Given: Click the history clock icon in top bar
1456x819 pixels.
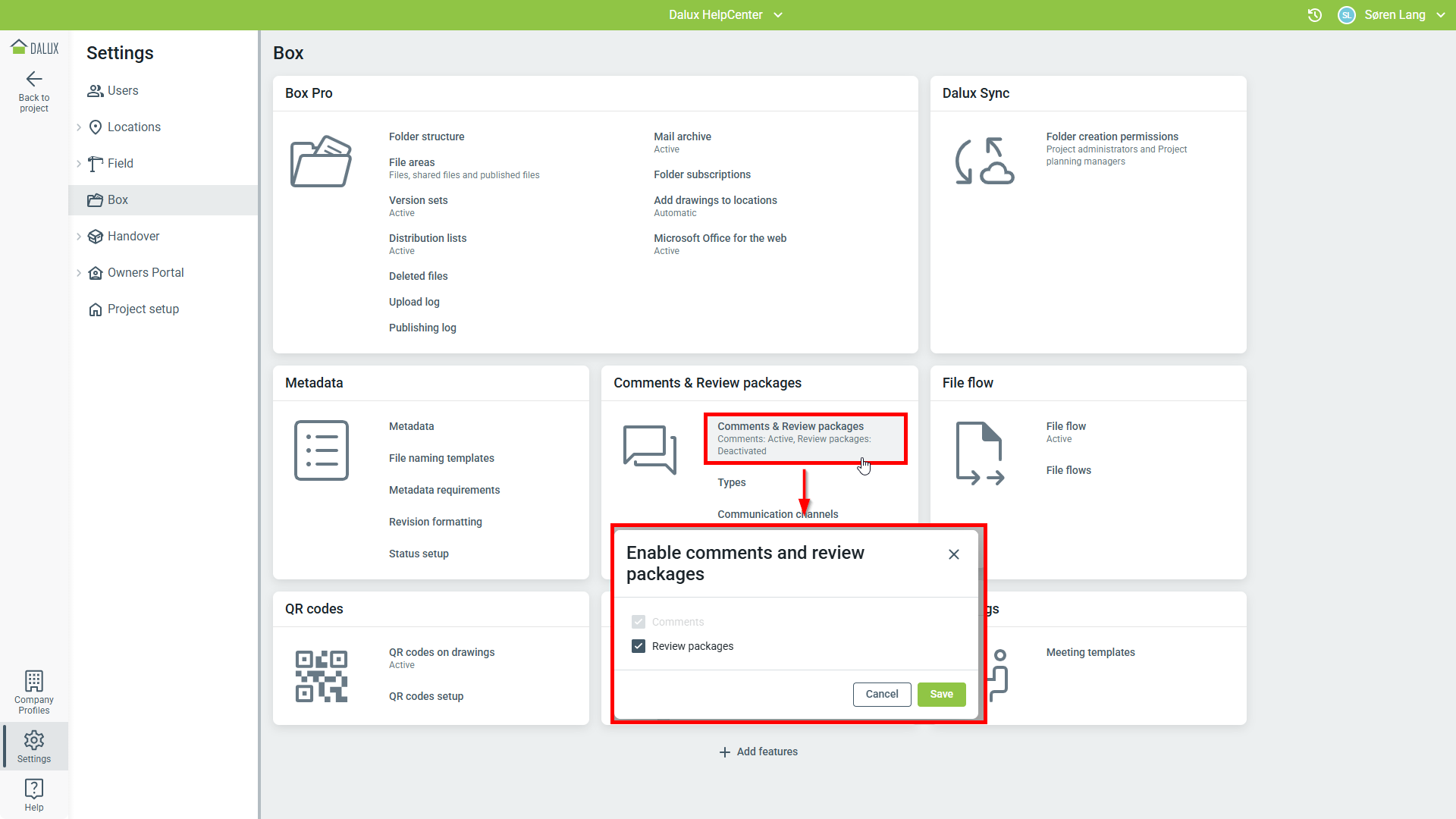Looking at the screenshot, I should point(1315,15).
